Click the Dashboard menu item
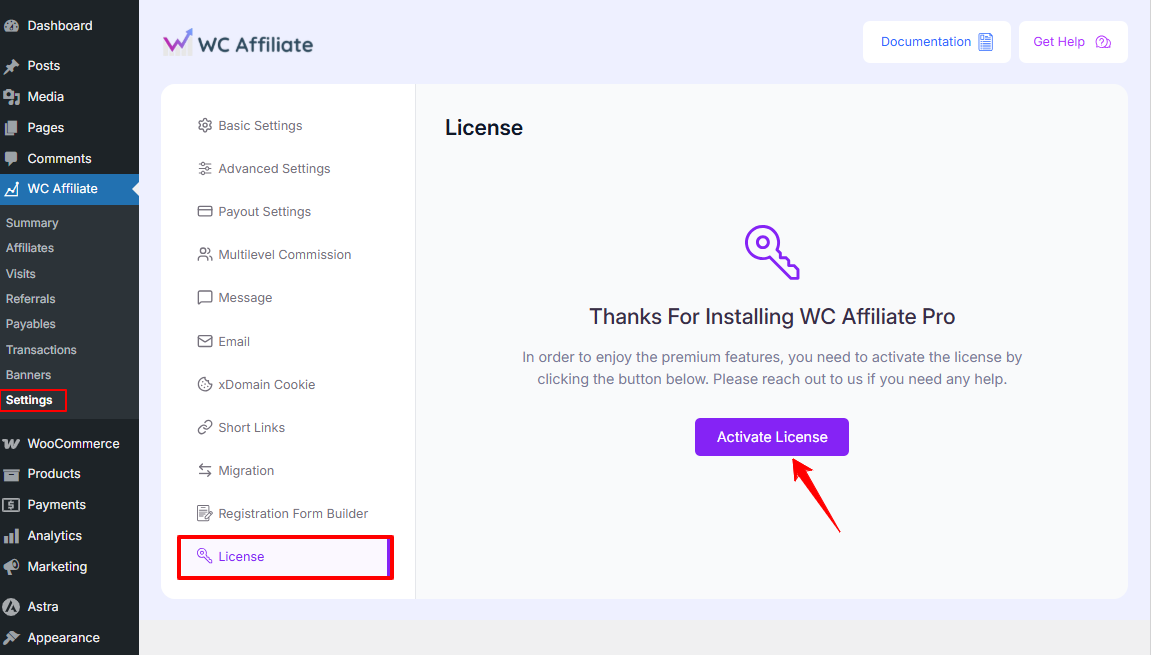The height and width of the screenshot is (655, 1151). point(60,26)
